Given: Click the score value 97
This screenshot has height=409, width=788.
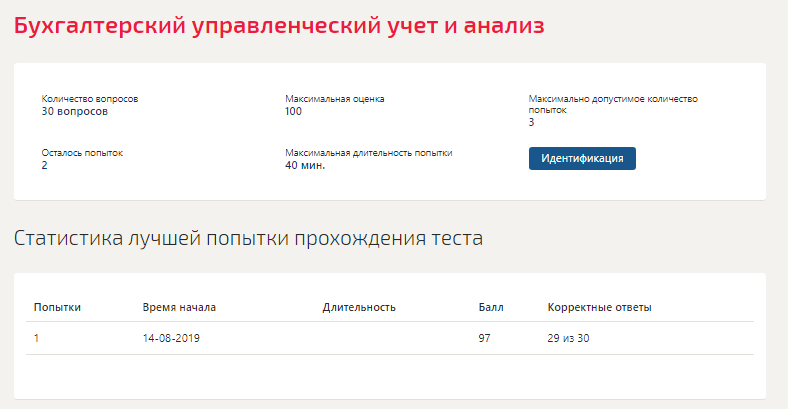Looking at the screenshot, I should [484, 338].
